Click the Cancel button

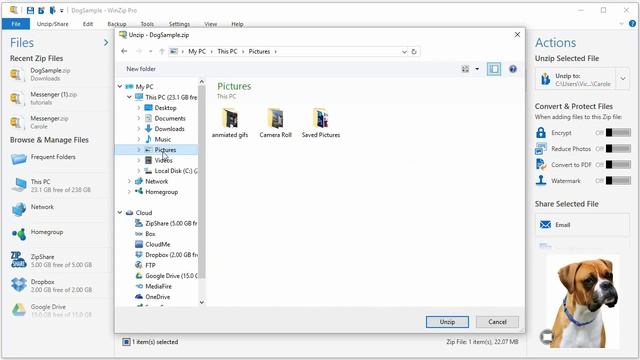tap(497, 322)
